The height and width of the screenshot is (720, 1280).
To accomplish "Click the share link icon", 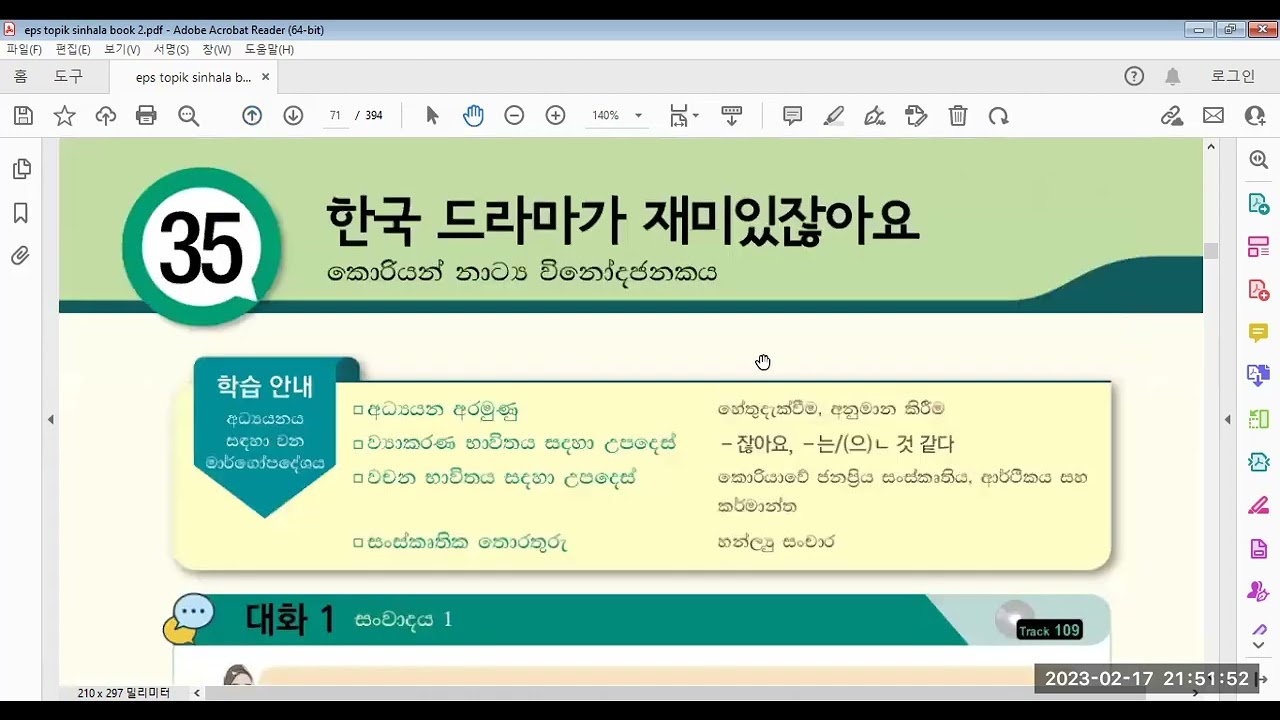I will pyautogui.click(x=1172, y=116).
